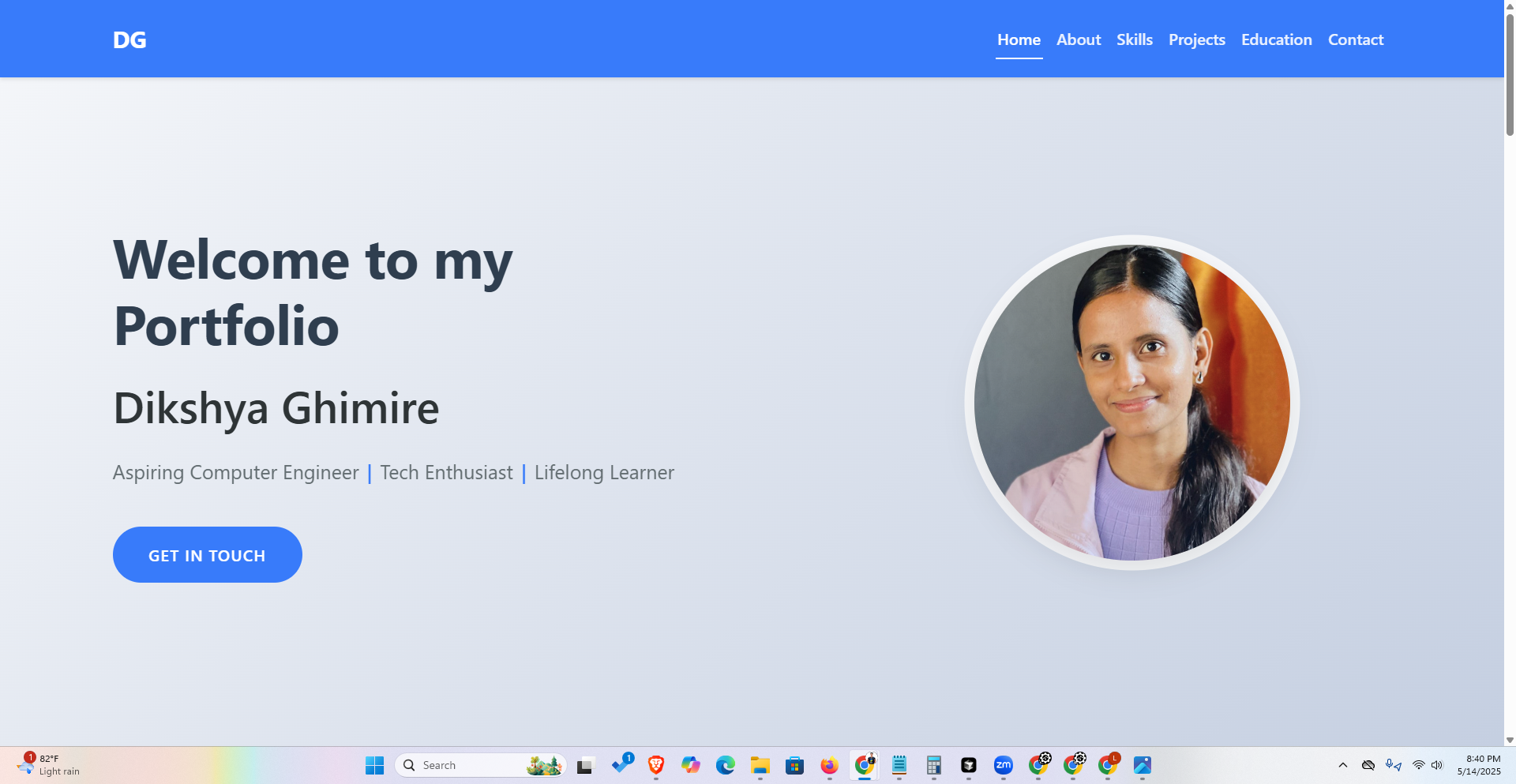The height and width of the screenshot is (784, 1516).
Task: Open File Explorer from the taskbar
Action: click(x=760, y=765)
